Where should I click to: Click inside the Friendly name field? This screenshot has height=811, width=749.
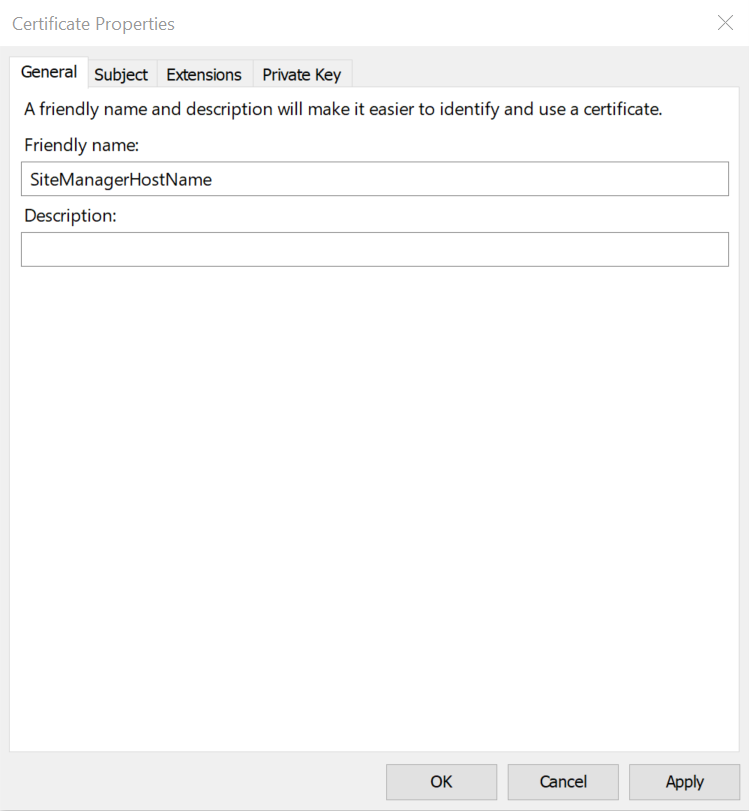point(375,179)
